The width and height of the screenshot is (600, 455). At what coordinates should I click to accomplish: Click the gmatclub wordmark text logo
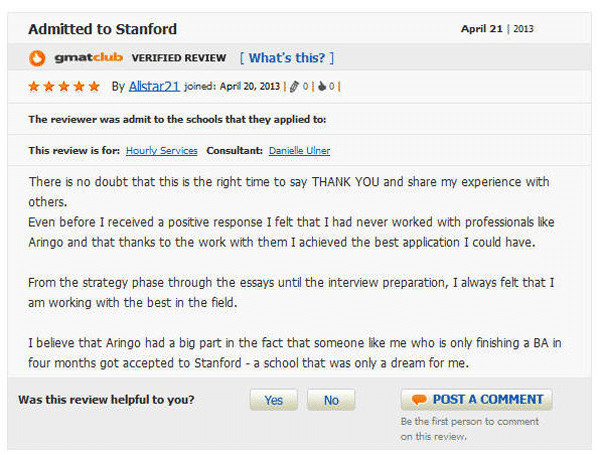[x=89, y=57]
